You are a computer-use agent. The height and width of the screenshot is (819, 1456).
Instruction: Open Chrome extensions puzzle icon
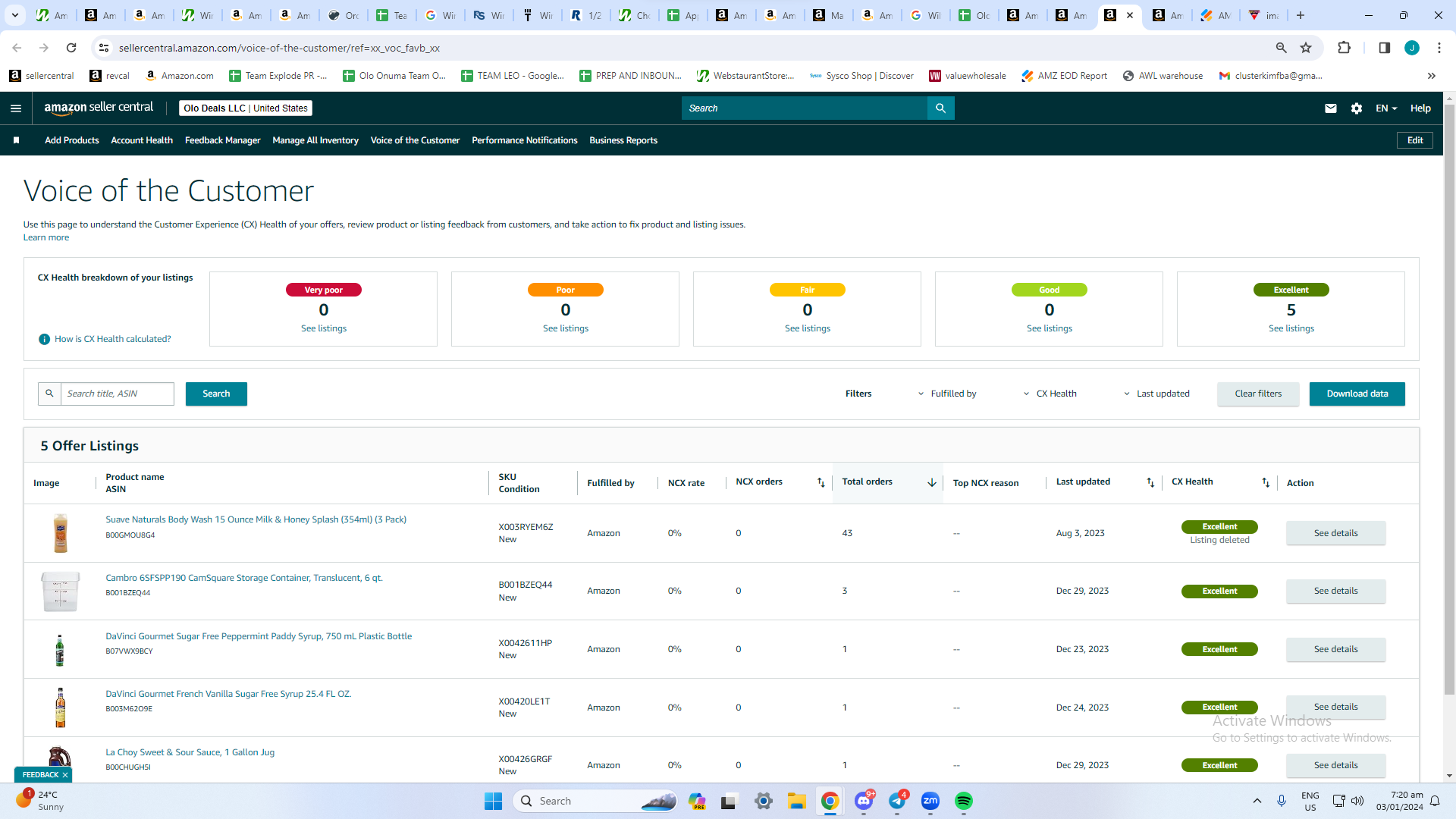[x=1344, y=48]
